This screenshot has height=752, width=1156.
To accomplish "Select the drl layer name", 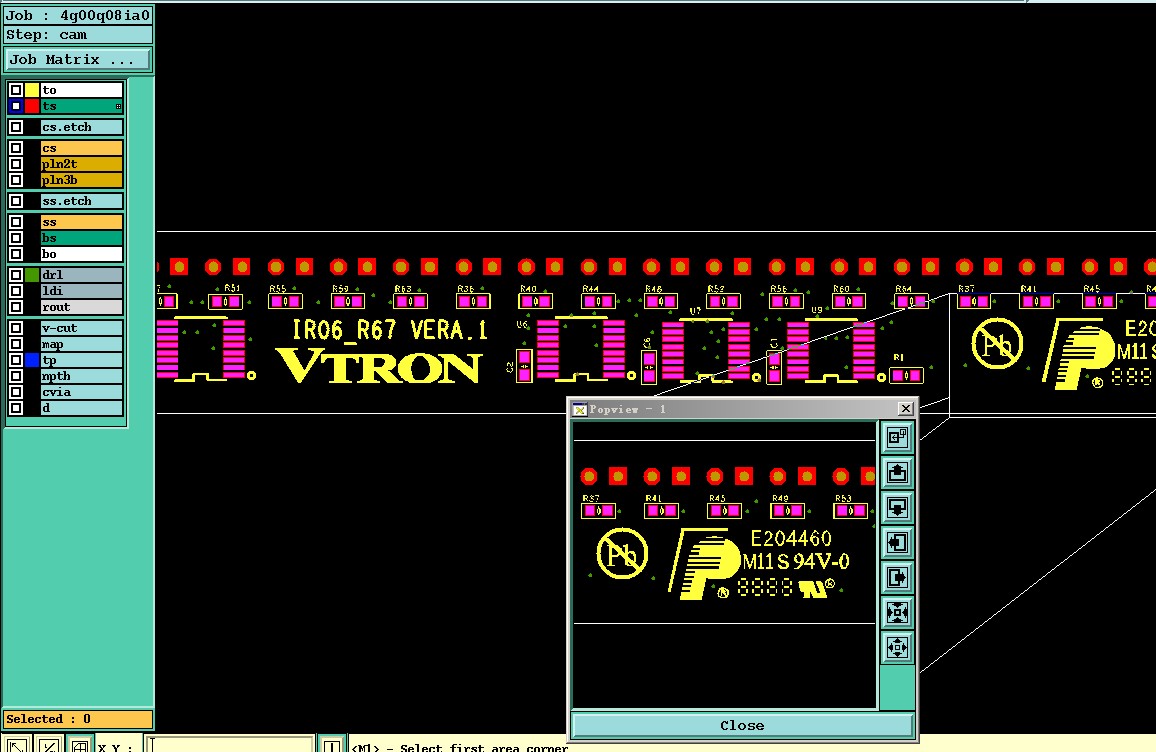I will point(81,275).
